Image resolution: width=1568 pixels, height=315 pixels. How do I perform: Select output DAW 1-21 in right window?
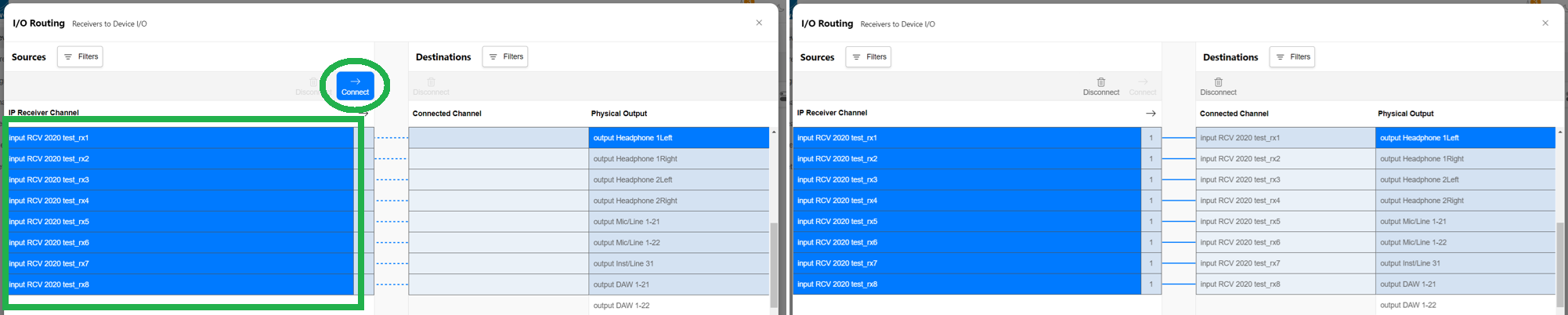coord(1465,284)
